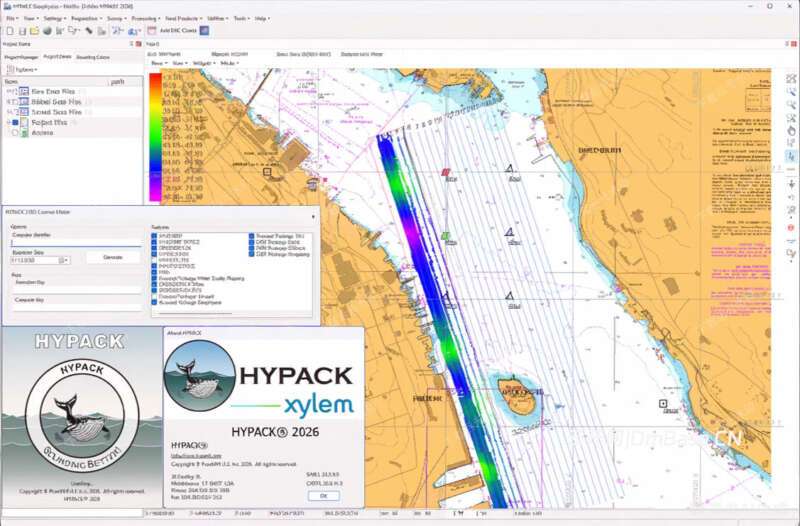
Task: Toggle the HYSWEEP feature checkbox
Action: click(x=154, y=236)
